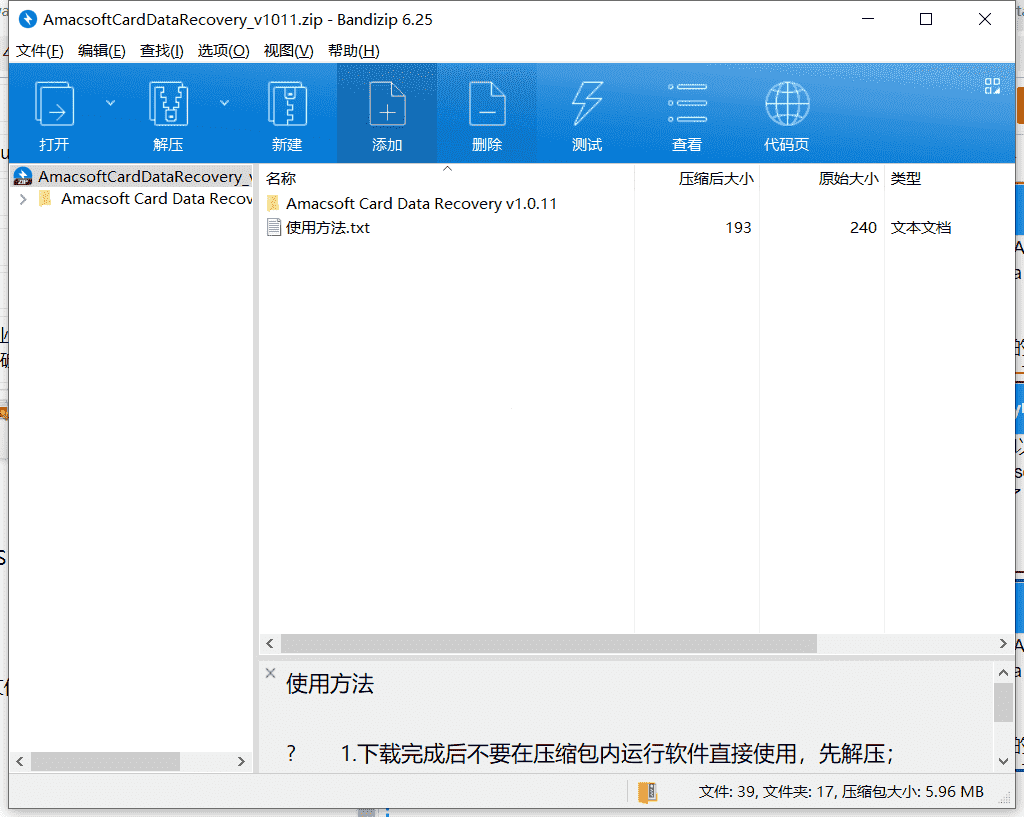This screenshot has width=1024, height=817.
Task: Close the 使用方法 preview pane
Action: [x=270, y=673]
